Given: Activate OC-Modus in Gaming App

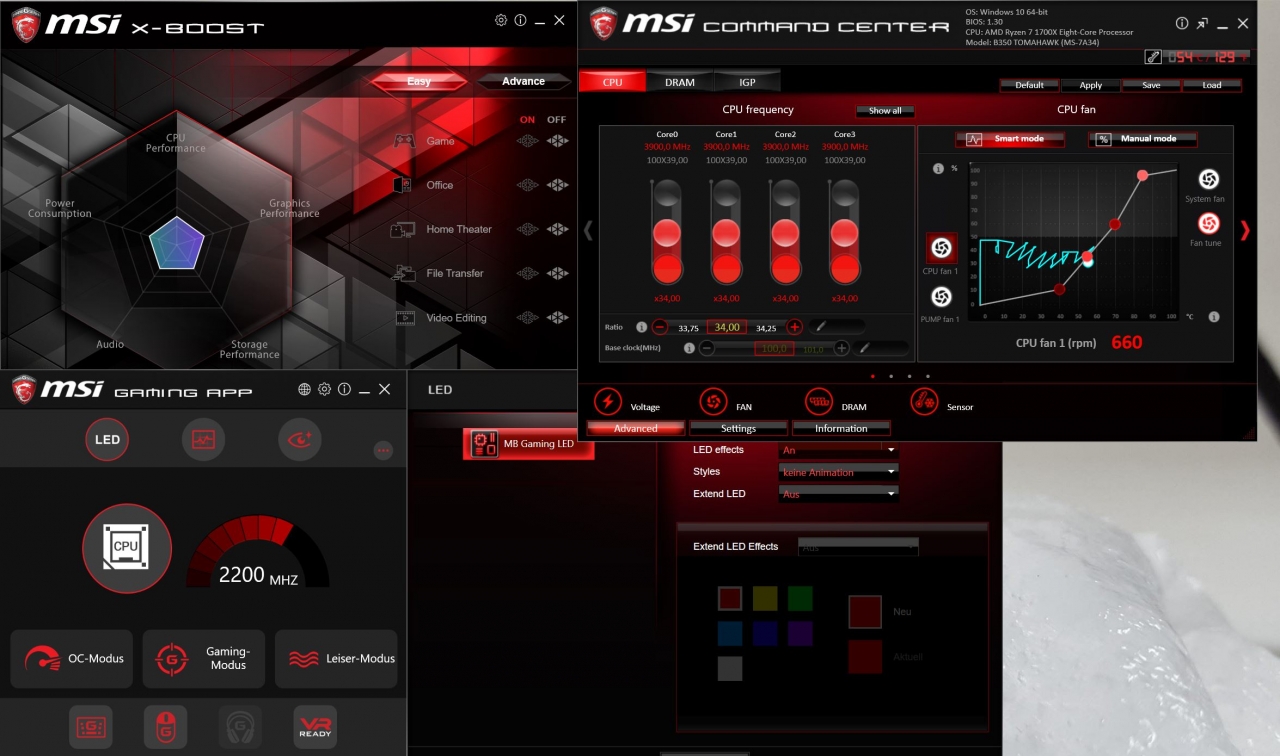Looking at the screenshot, I should [x=72, y=659].
